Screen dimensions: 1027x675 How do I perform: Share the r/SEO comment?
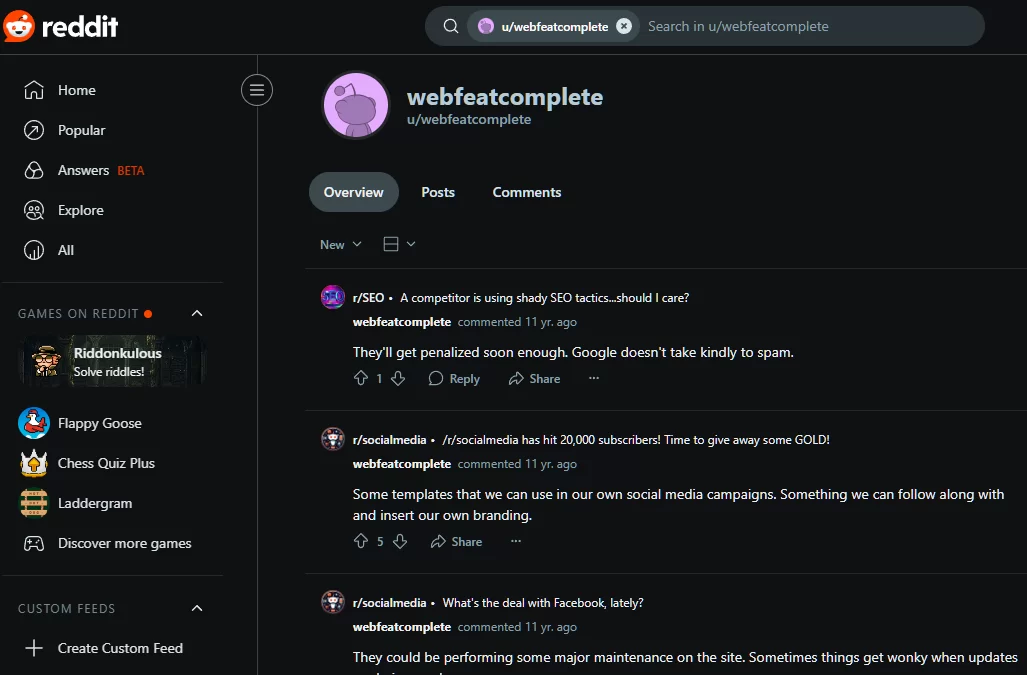534,379
